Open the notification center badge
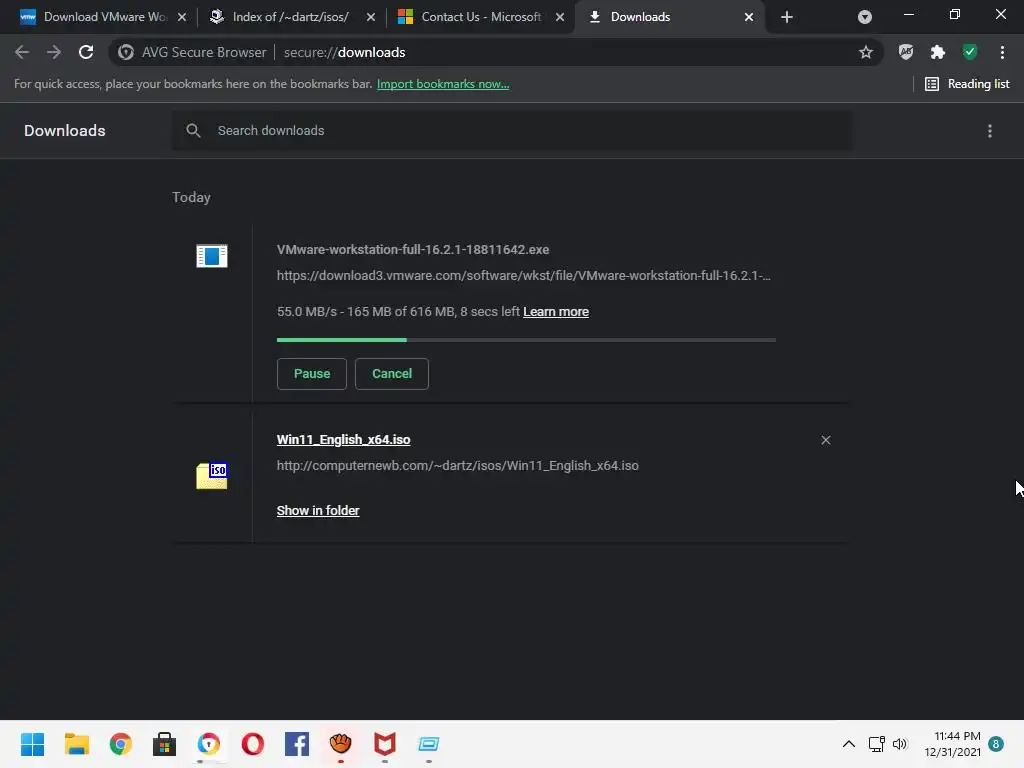The height and width of the screenshot is (768, 1024). 996,744
